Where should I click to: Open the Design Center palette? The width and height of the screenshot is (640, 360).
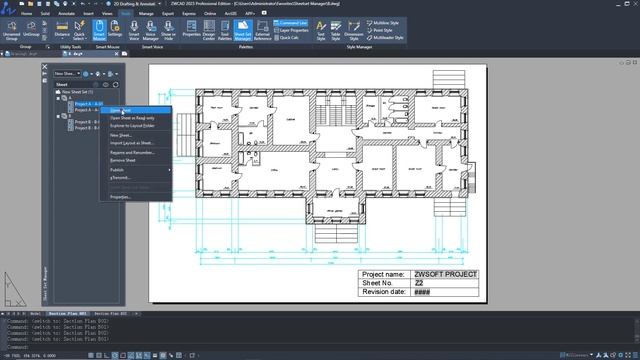pyautogui.click(x=209, y=30)
